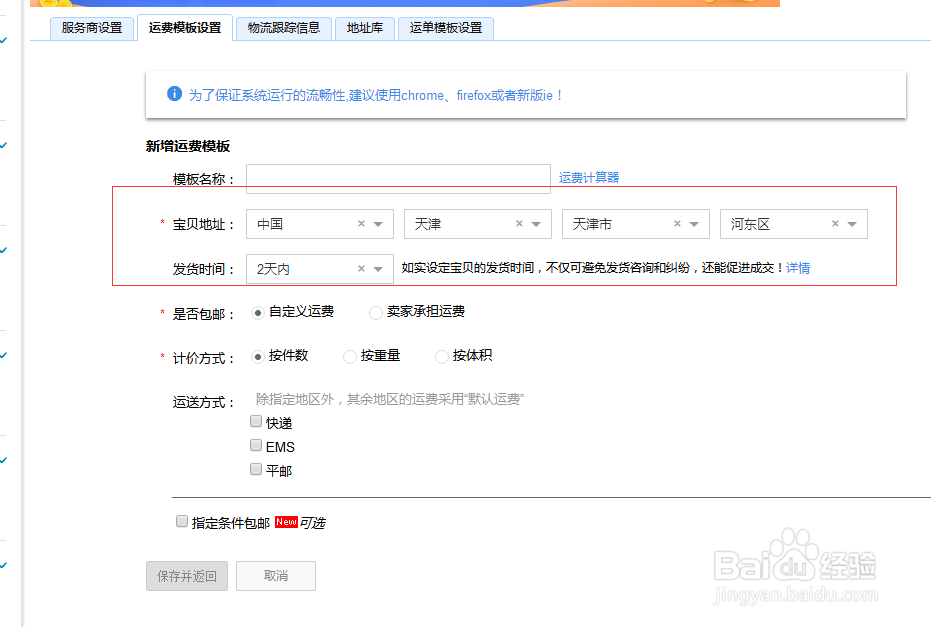Clear the 中国 selection with its × icon
Image resolution: width=931 pixels, height=627 pixels.
coord(361,224)
